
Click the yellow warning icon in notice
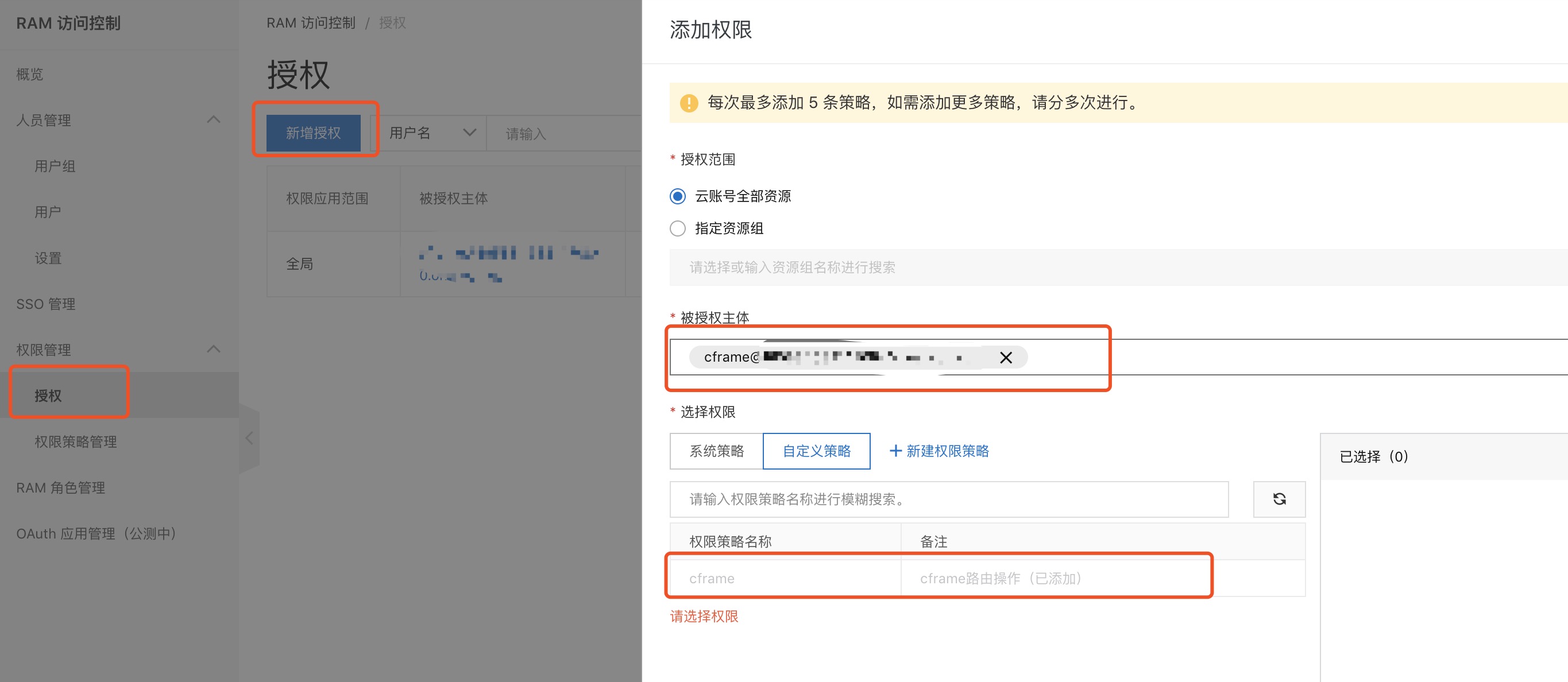[x=689, y=103]
